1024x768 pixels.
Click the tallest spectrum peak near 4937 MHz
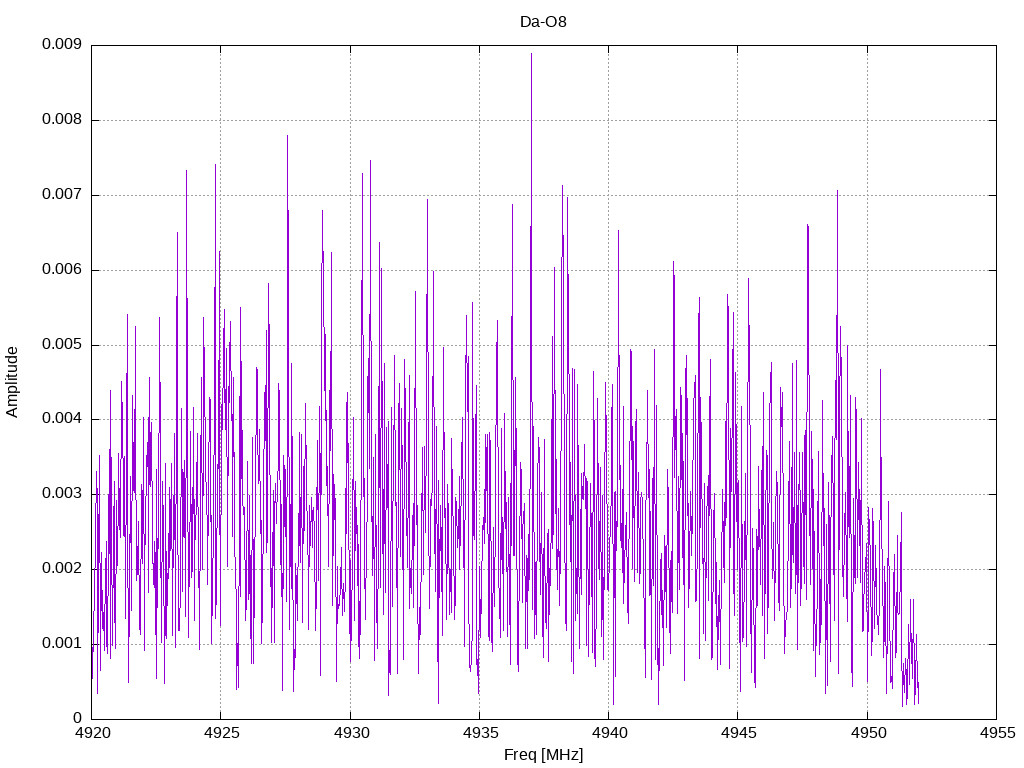point(532,55)
